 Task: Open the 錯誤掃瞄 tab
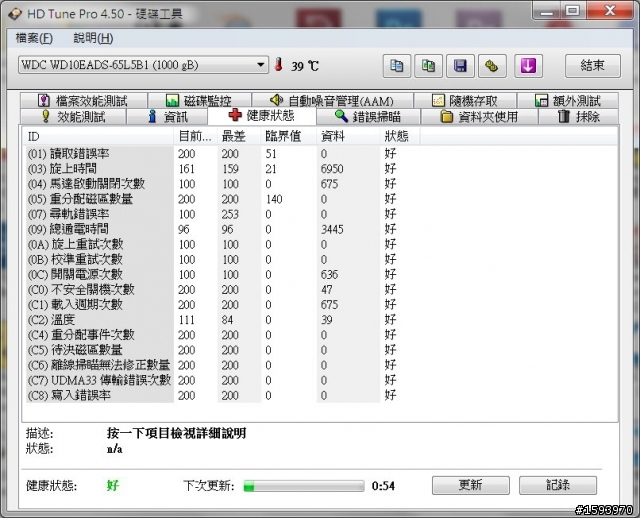tap(368, 117)
